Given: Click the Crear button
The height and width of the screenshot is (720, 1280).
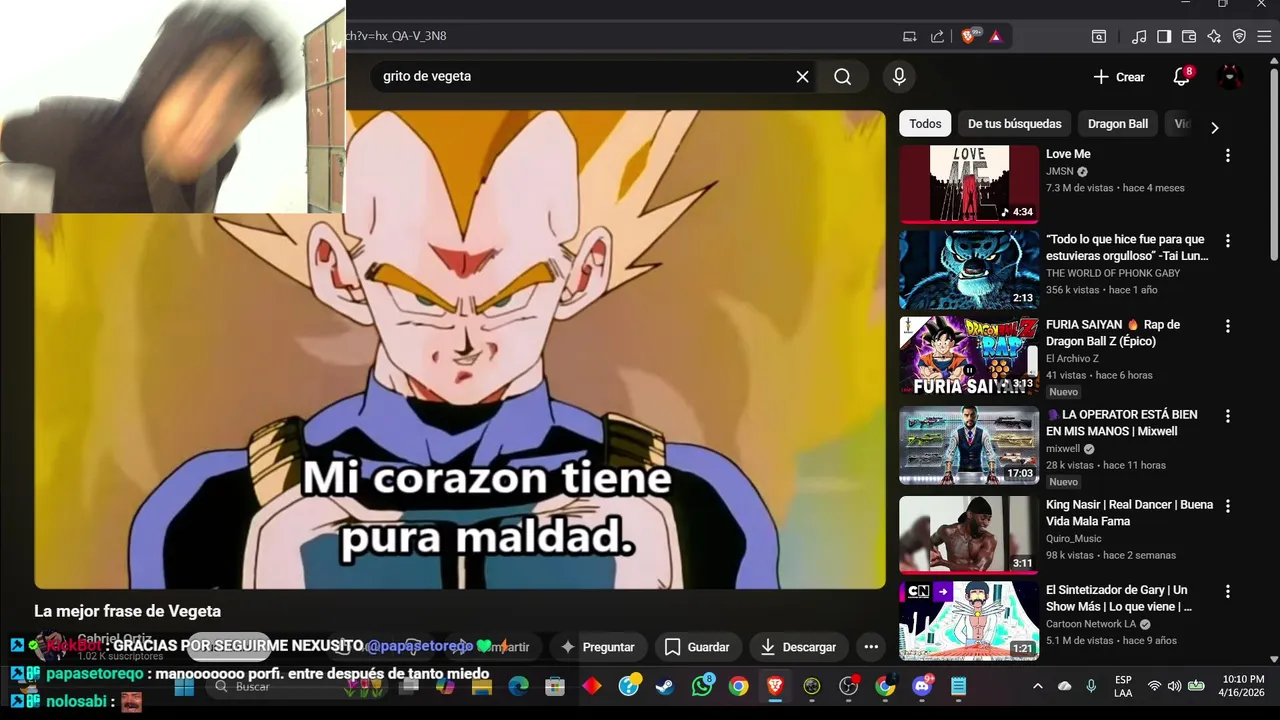Looking at the screenshot, I should click(x=1119, y=77).
